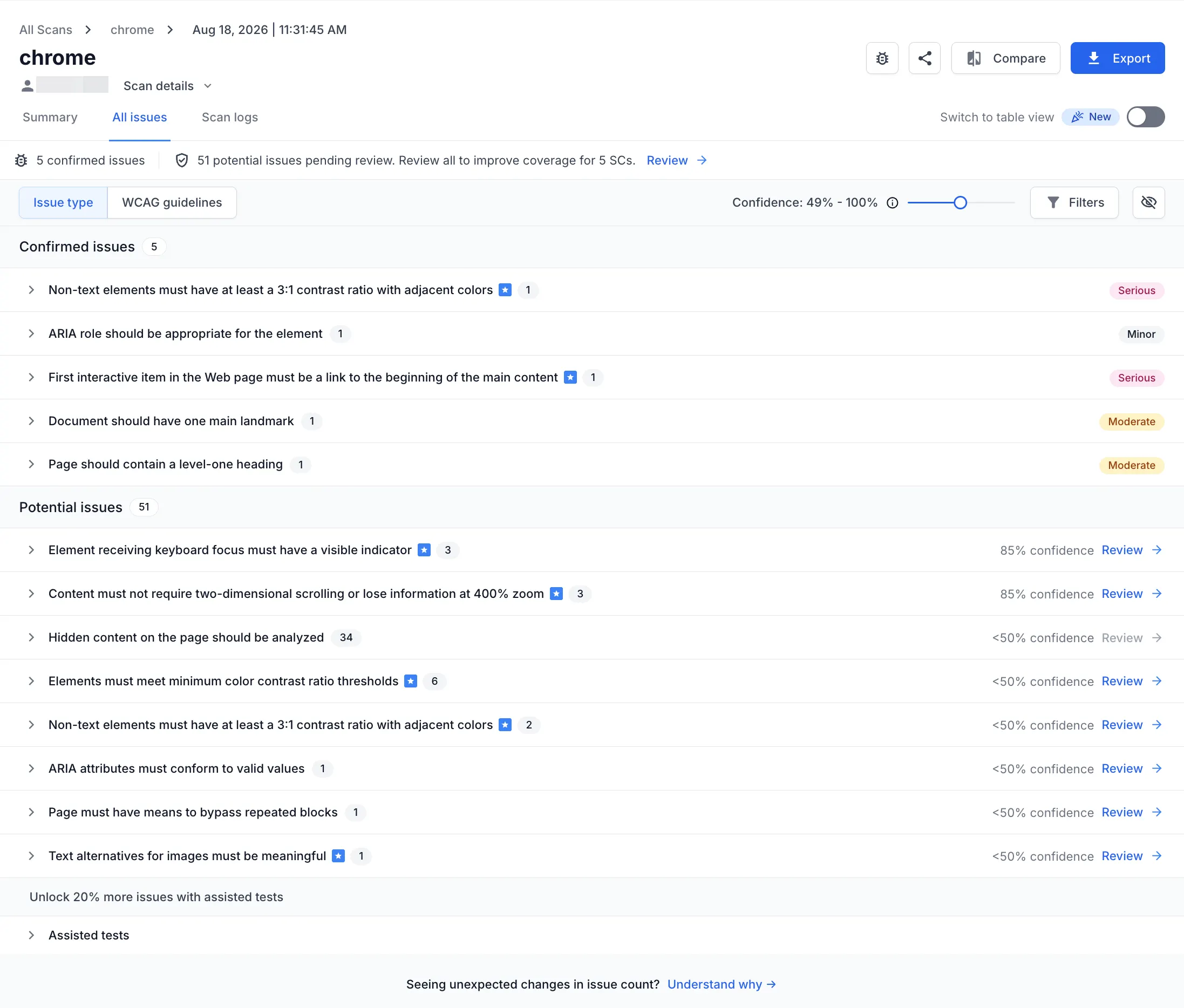This screenshot has width=1184, height=1008.
Task: Click the Moderate badge on main landmark issue
Action: tap(1132, 422)
